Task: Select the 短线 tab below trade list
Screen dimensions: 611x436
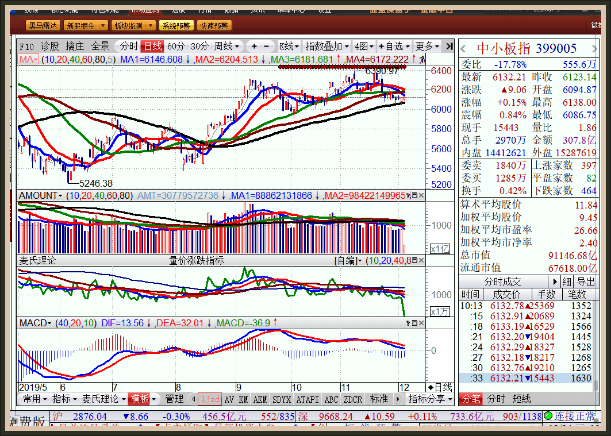Action: [x=521, y=399]
